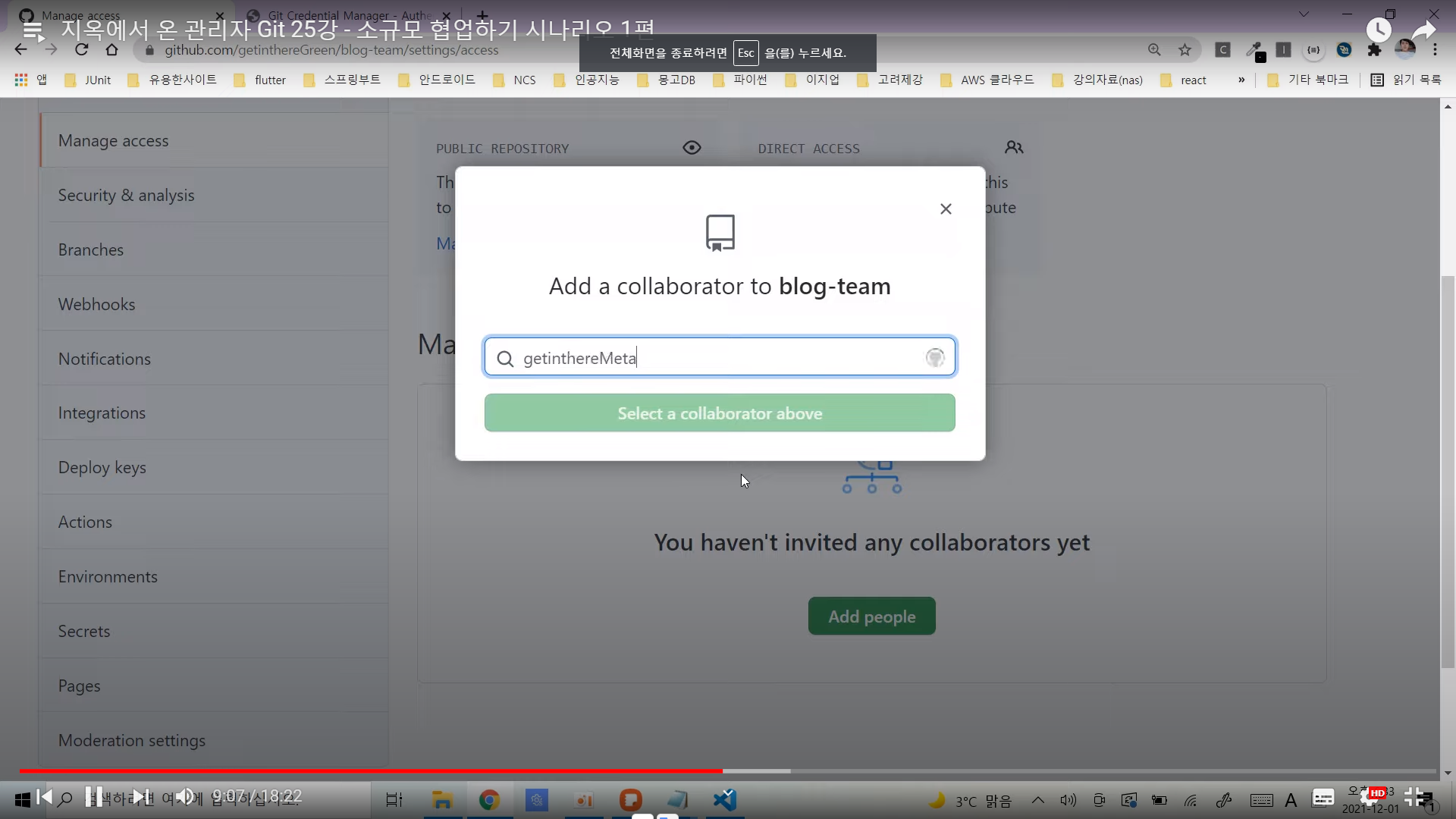Skip to the next video
The width and height of the screenshot is (1456, 819).
coord(140,797)
